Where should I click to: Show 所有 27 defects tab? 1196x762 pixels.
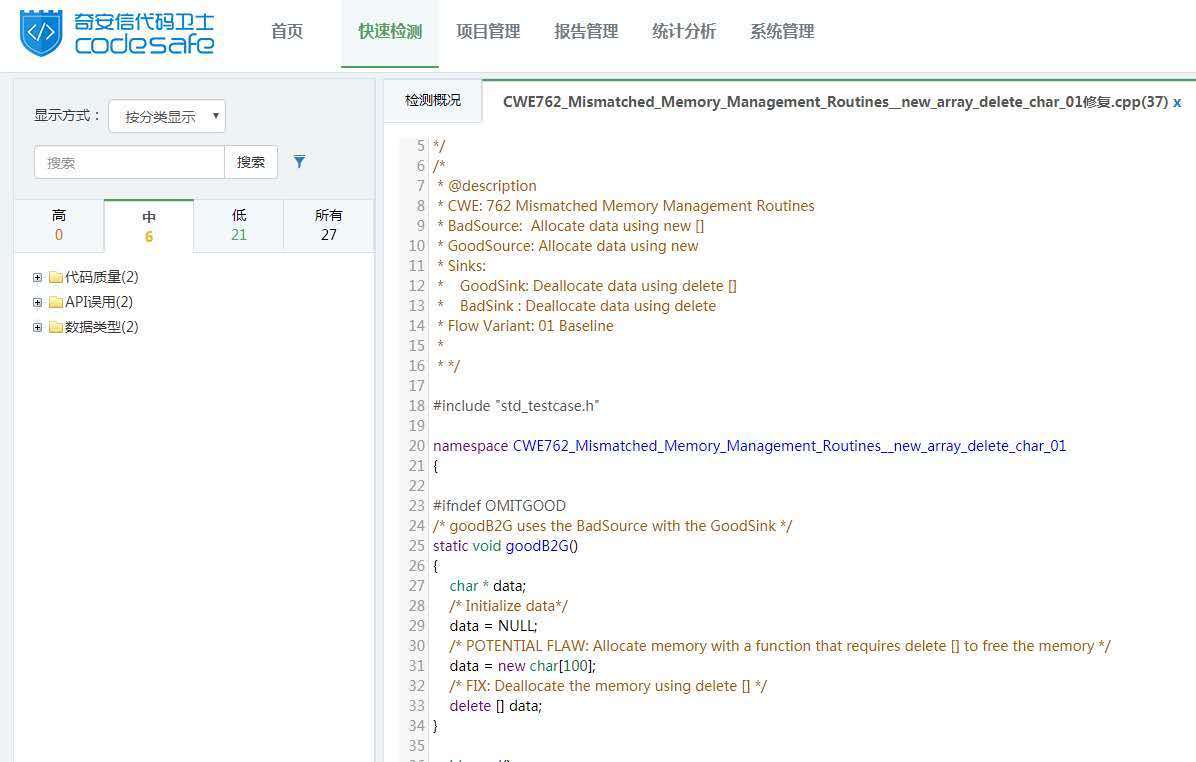pos(329,225)
